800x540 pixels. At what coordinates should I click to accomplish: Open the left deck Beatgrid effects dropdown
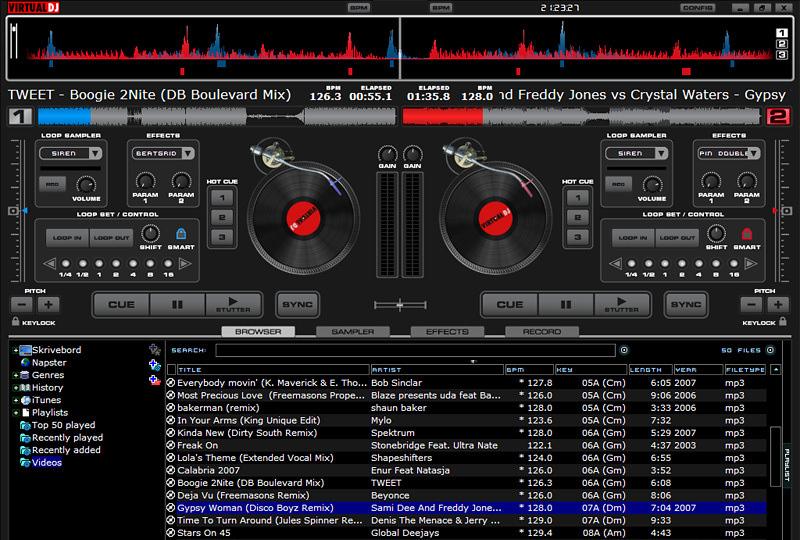(188, 153)
